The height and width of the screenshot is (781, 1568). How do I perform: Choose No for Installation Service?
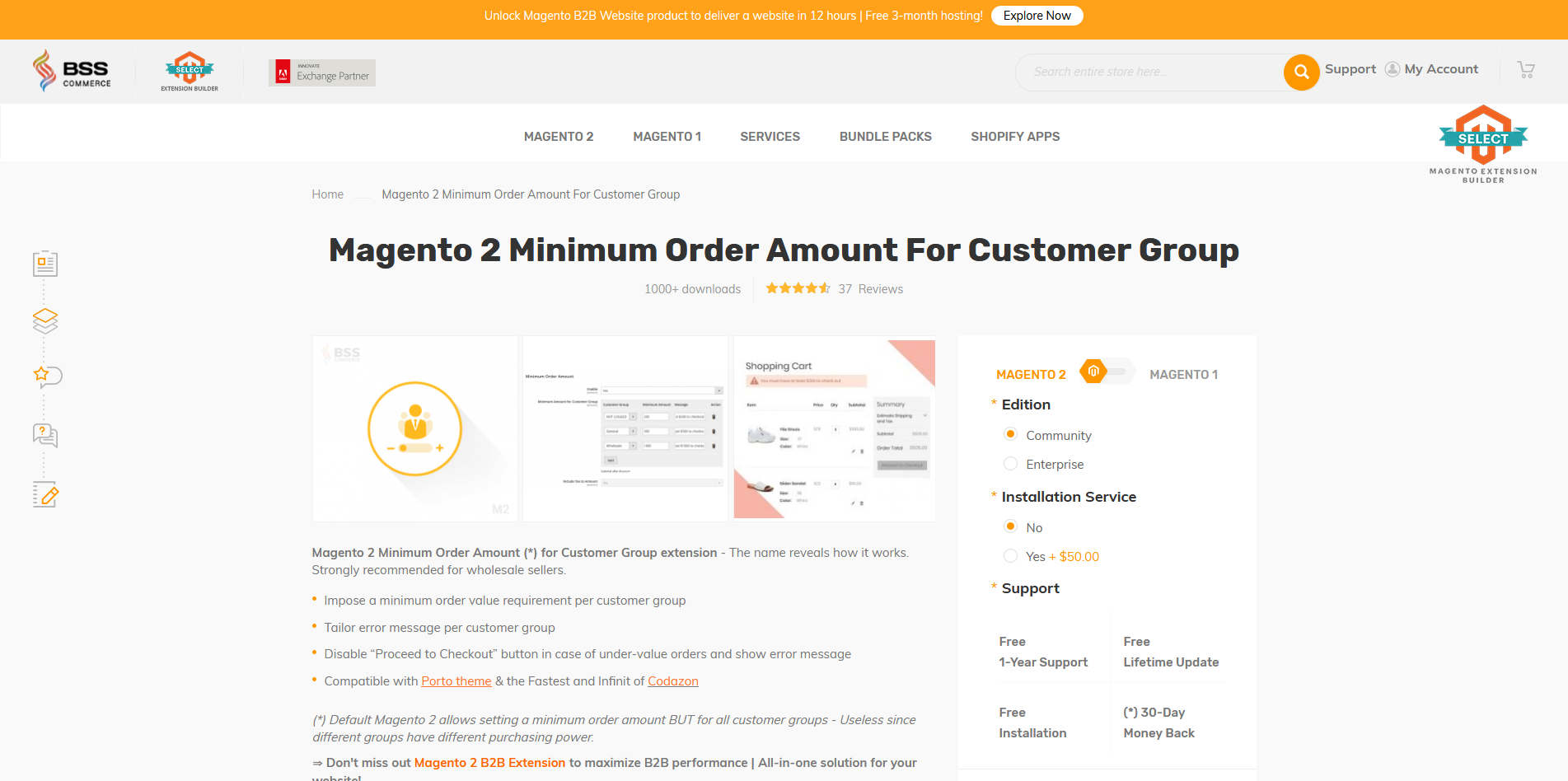click(1010, 526)
